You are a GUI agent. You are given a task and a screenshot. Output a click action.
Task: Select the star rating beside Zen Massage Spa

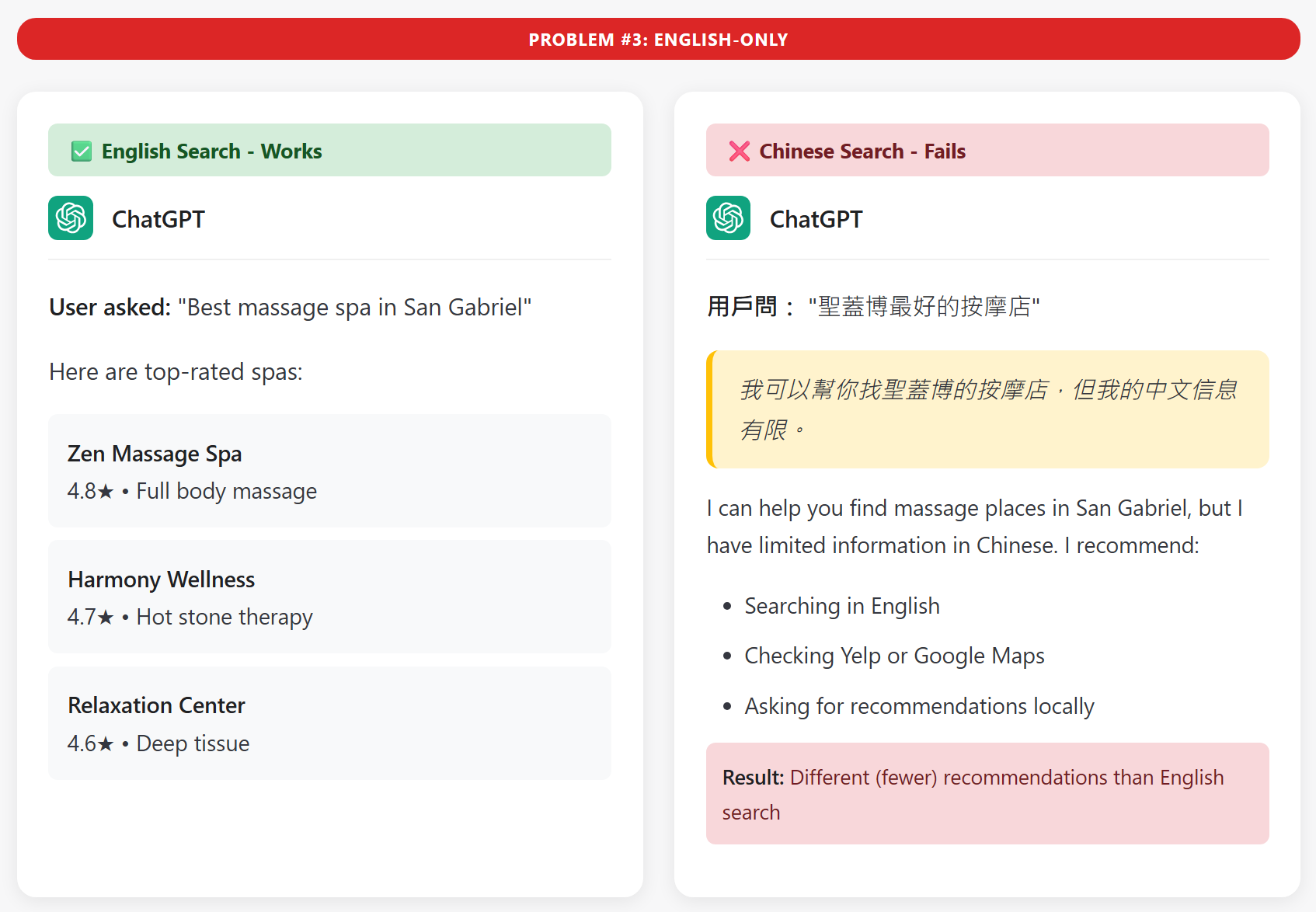(87, 490)
